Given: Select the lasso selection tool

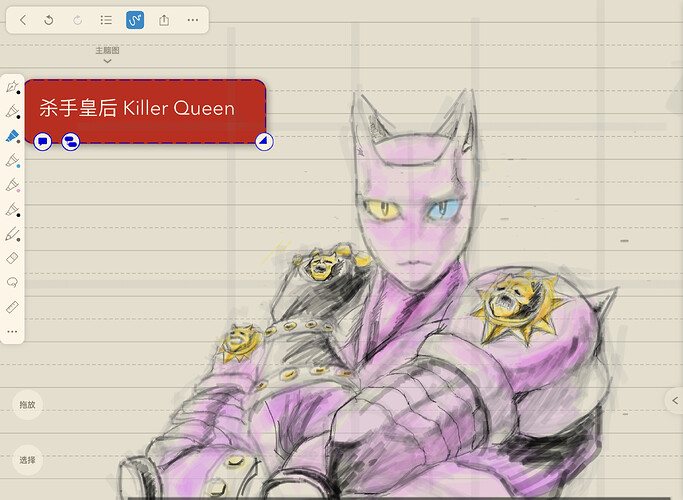Looking at the screenshot, I should pyautogui.click(x=12, y=283).
